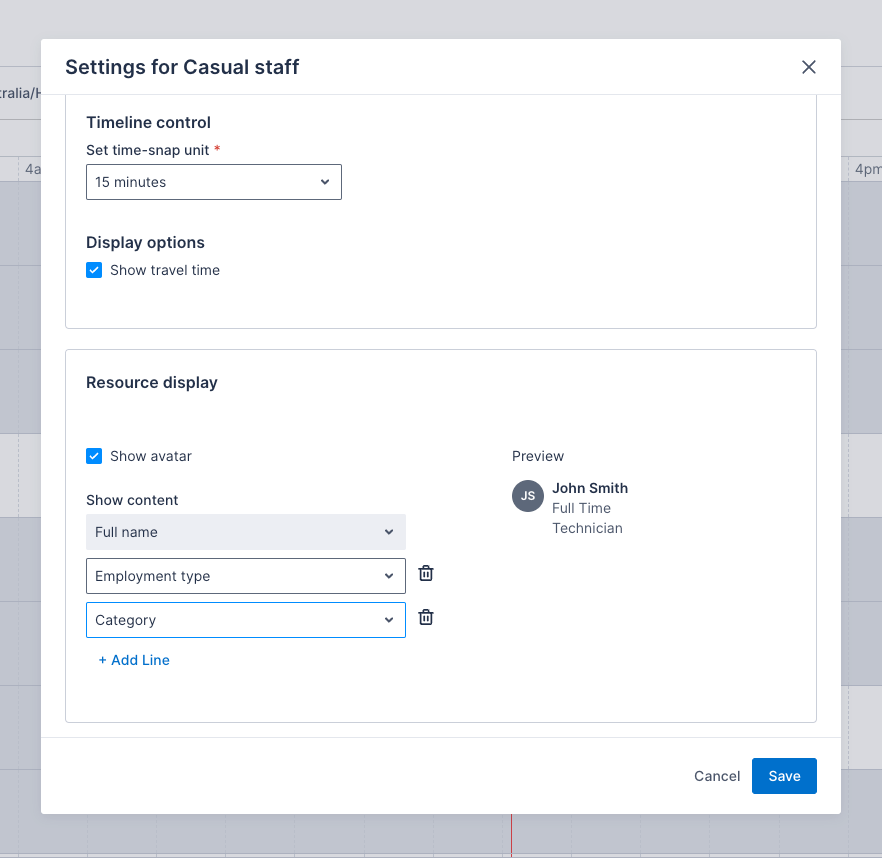This screenshot has width=882, height=858.
Task: Click the + Add Line link
Action: pyautogui.click(x=134, y=660)
